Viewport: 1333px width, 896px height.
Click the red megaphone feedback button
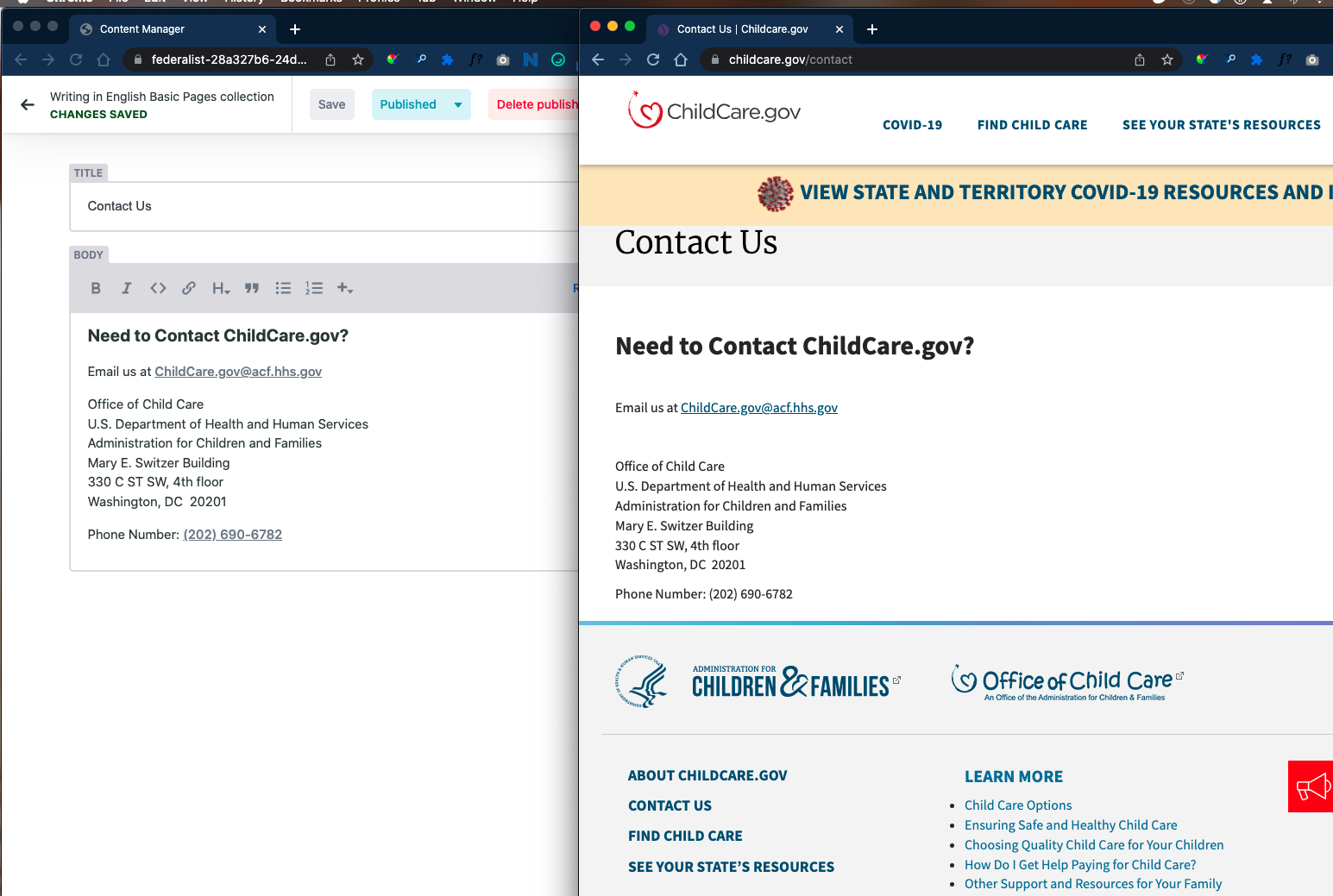tap(1311, 786)
